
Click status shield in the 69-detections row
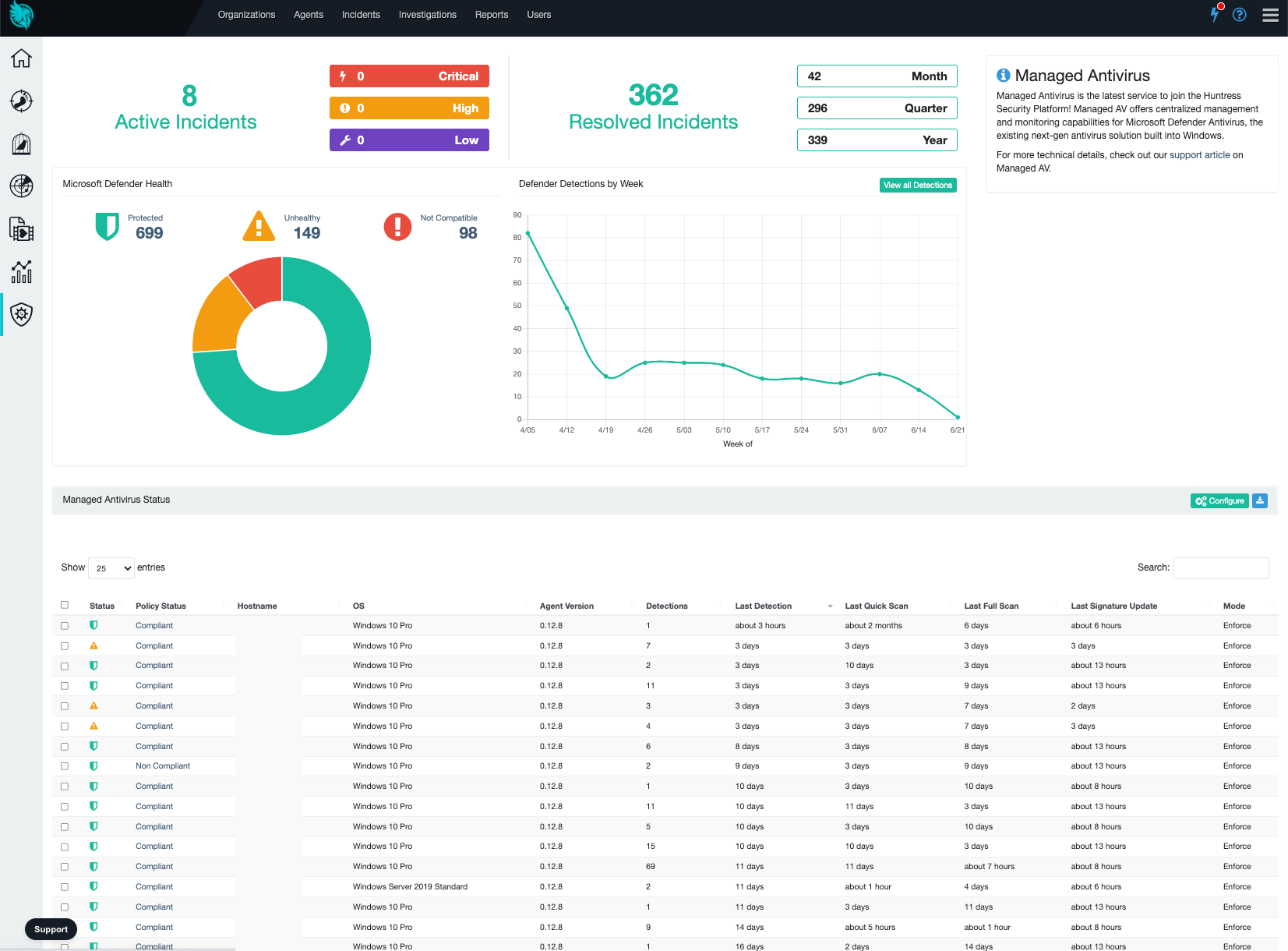pos(94,866)
